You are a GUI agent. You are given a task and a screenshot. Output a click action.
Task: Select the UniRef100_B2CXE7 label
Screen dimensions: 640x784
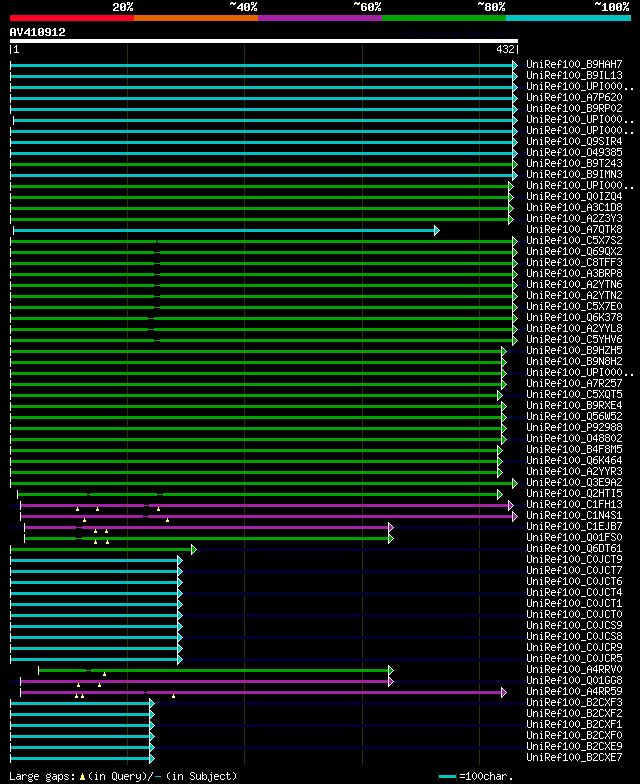pyautogui.click(x=574, y=758)
